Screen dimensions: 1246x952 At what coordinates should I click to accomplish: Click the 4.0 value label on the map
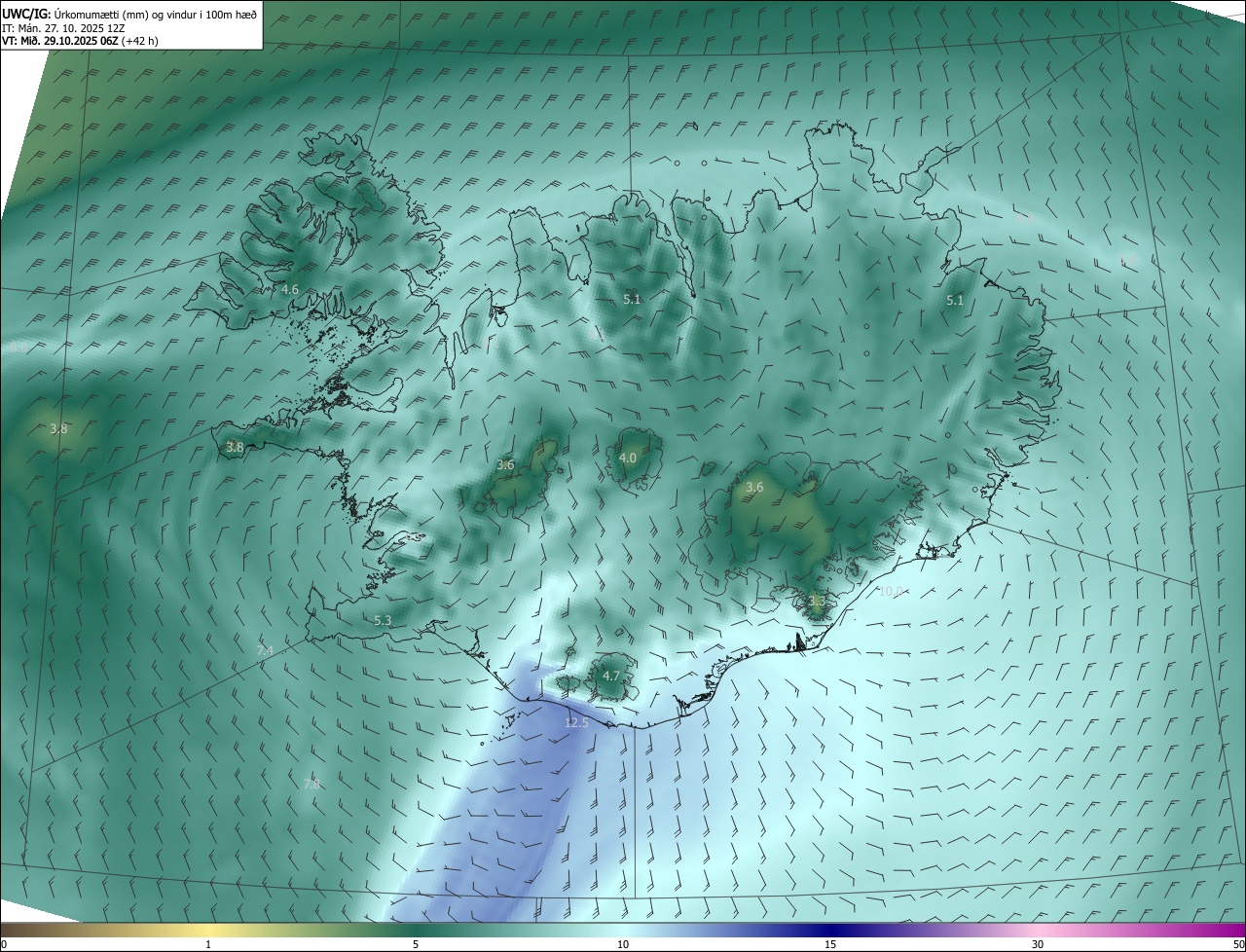[x=628, y=458]
